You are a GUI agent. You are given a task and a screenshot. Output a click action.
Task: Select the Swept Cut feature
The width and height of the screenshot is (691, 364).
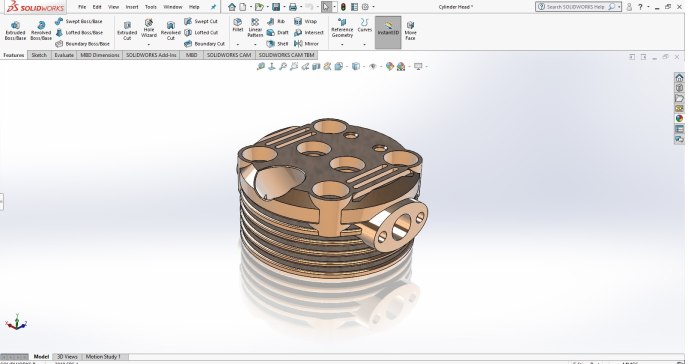(201, 21)
